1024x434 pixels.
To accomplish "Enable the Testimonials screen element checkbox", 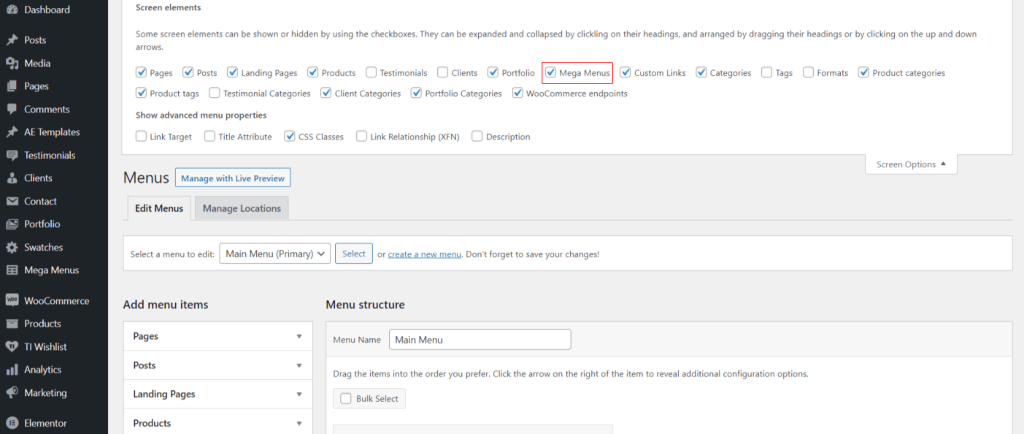I will click(371, 72).
